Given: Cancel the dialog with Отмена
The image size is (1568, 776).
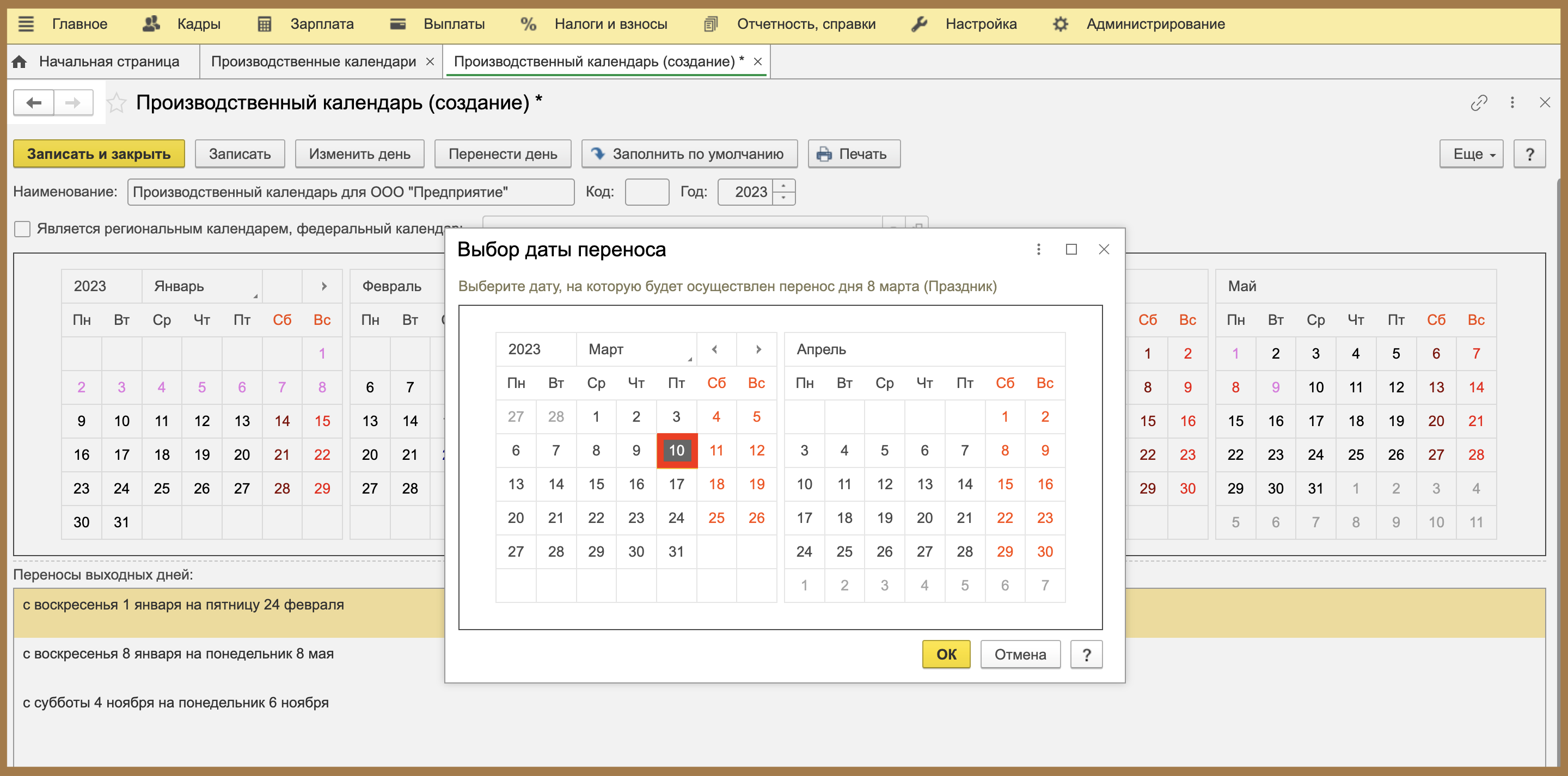Looking at the screenshot, I should coord(1020,655).
